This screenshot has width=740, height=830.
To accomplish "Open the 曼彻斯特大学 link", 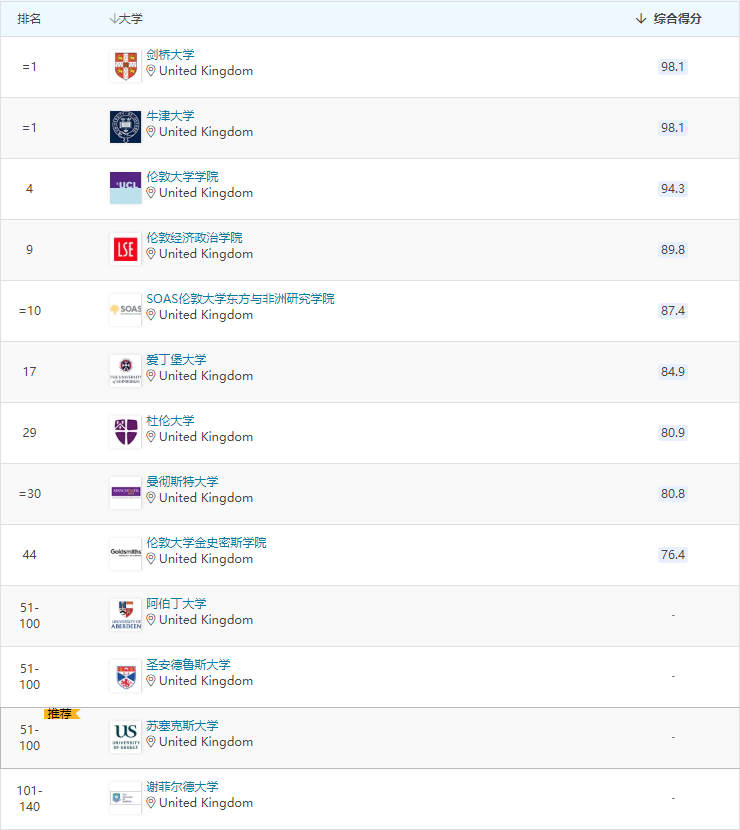I will point(183,481).
